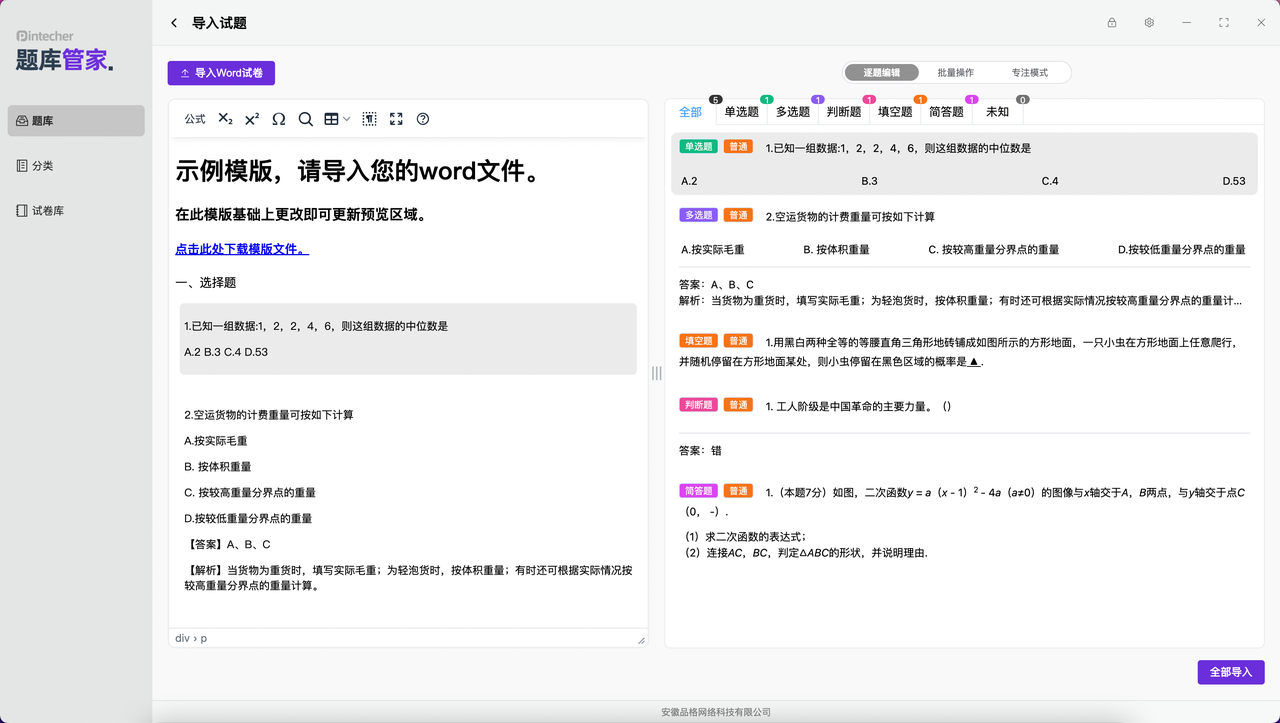Select the 逐题编辑 mode
Viewport: 1280px width, 723px height.
[x=882, y=73]
